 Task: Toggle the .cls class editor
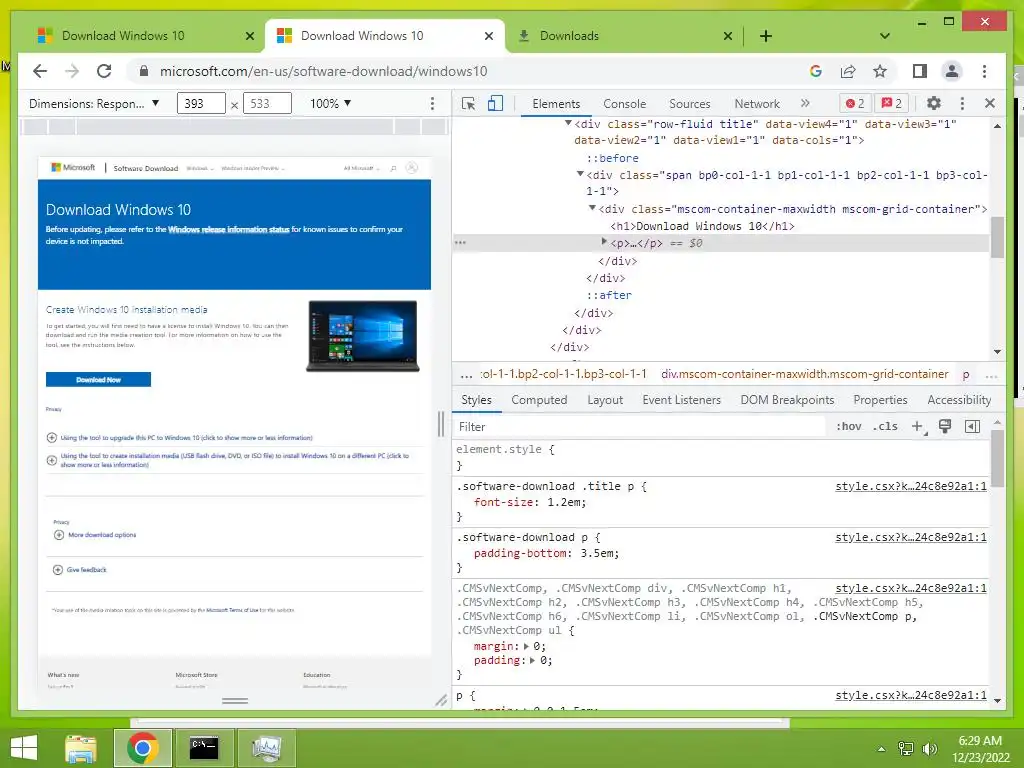pos(885,426)
